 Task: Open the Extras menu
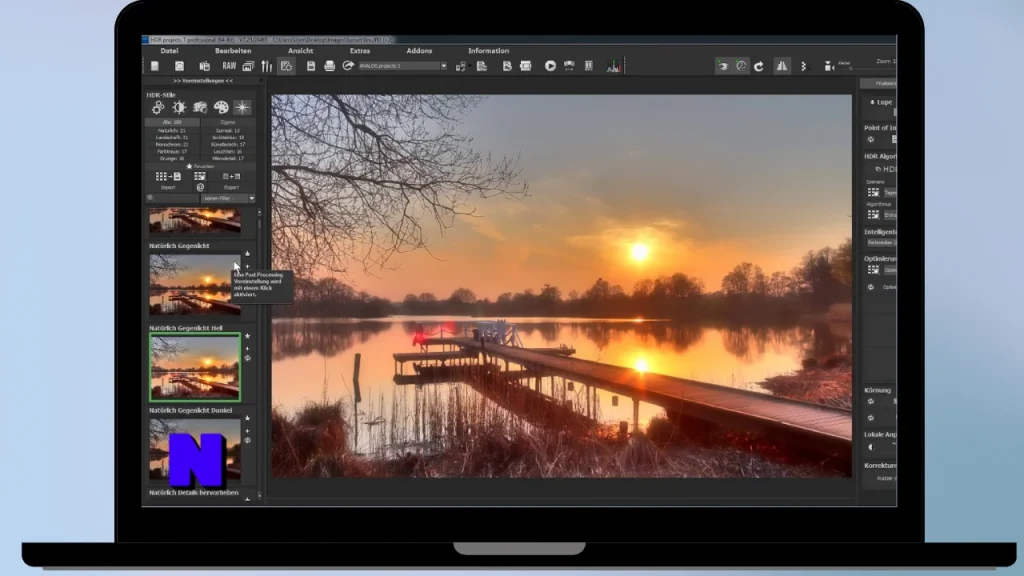click(x=360, y=51)
